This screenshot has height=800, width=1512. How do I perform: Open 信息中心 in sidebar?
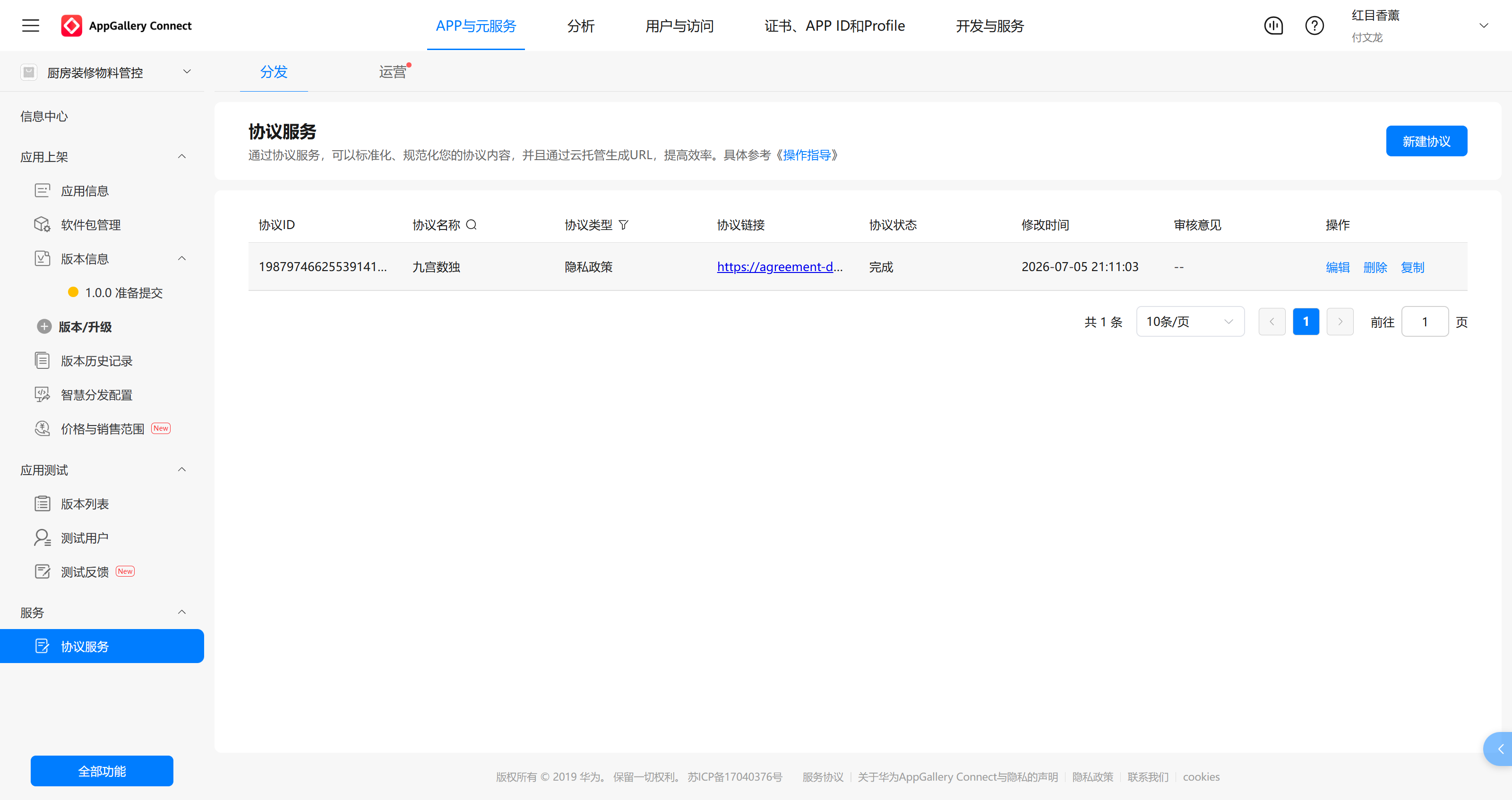(44, 116)
